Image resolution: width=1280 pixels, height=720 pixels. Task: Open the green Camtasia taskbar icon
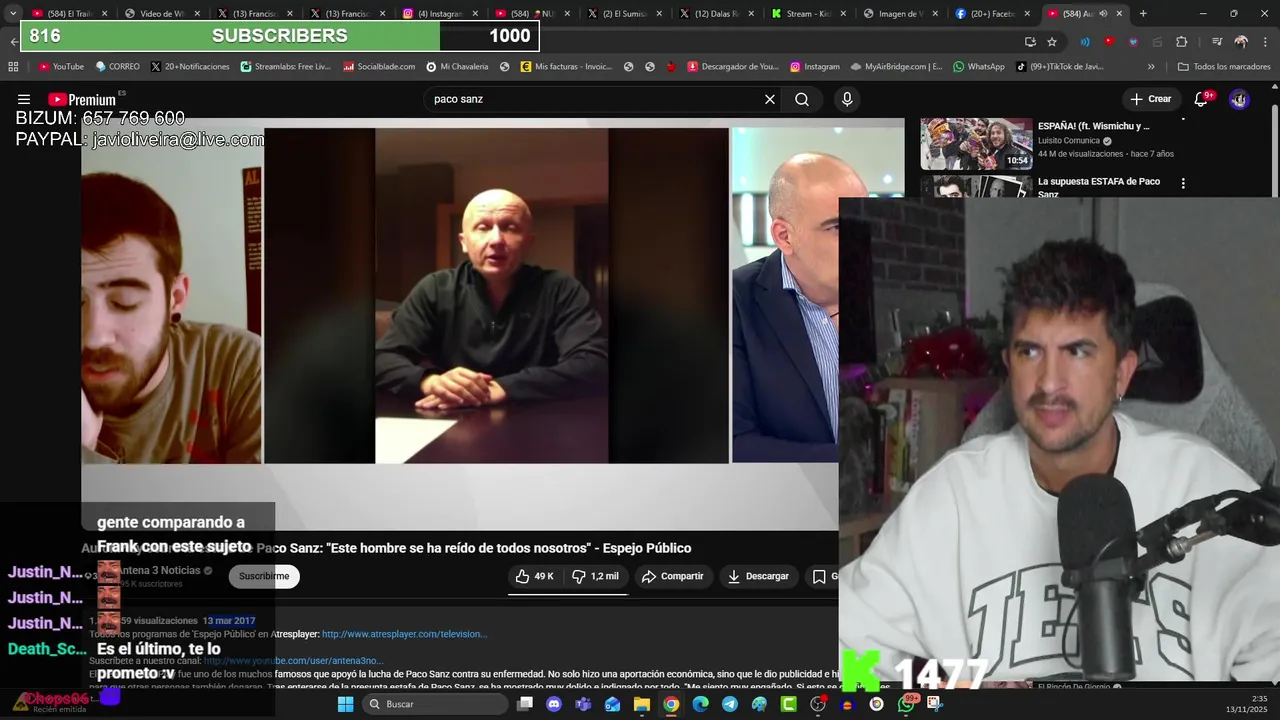pyautogui.click(x=788, y=704)
